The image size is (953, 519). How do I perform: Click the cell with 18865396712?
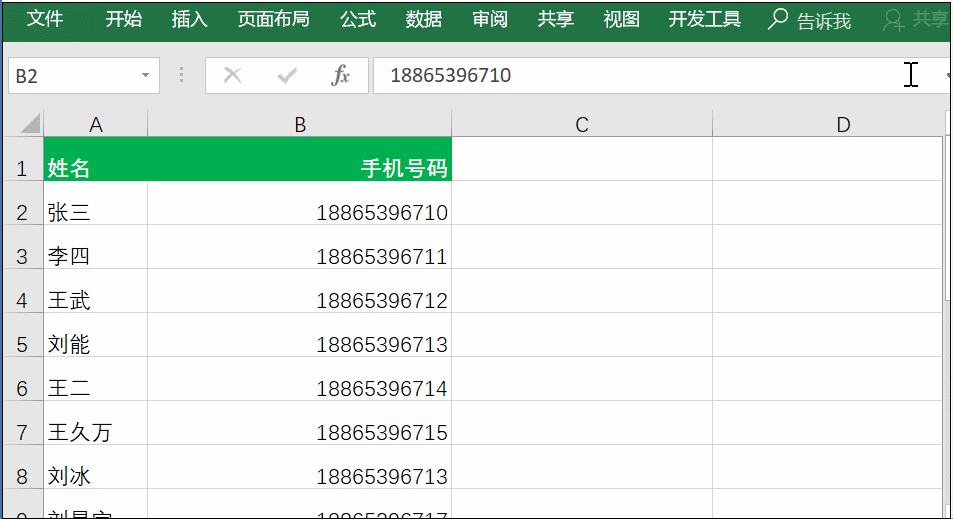[300, 290]
